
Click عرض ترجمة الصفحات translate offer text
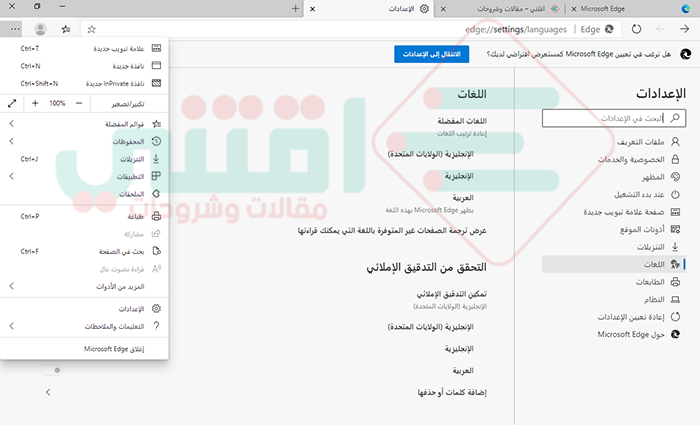(392, 230)
